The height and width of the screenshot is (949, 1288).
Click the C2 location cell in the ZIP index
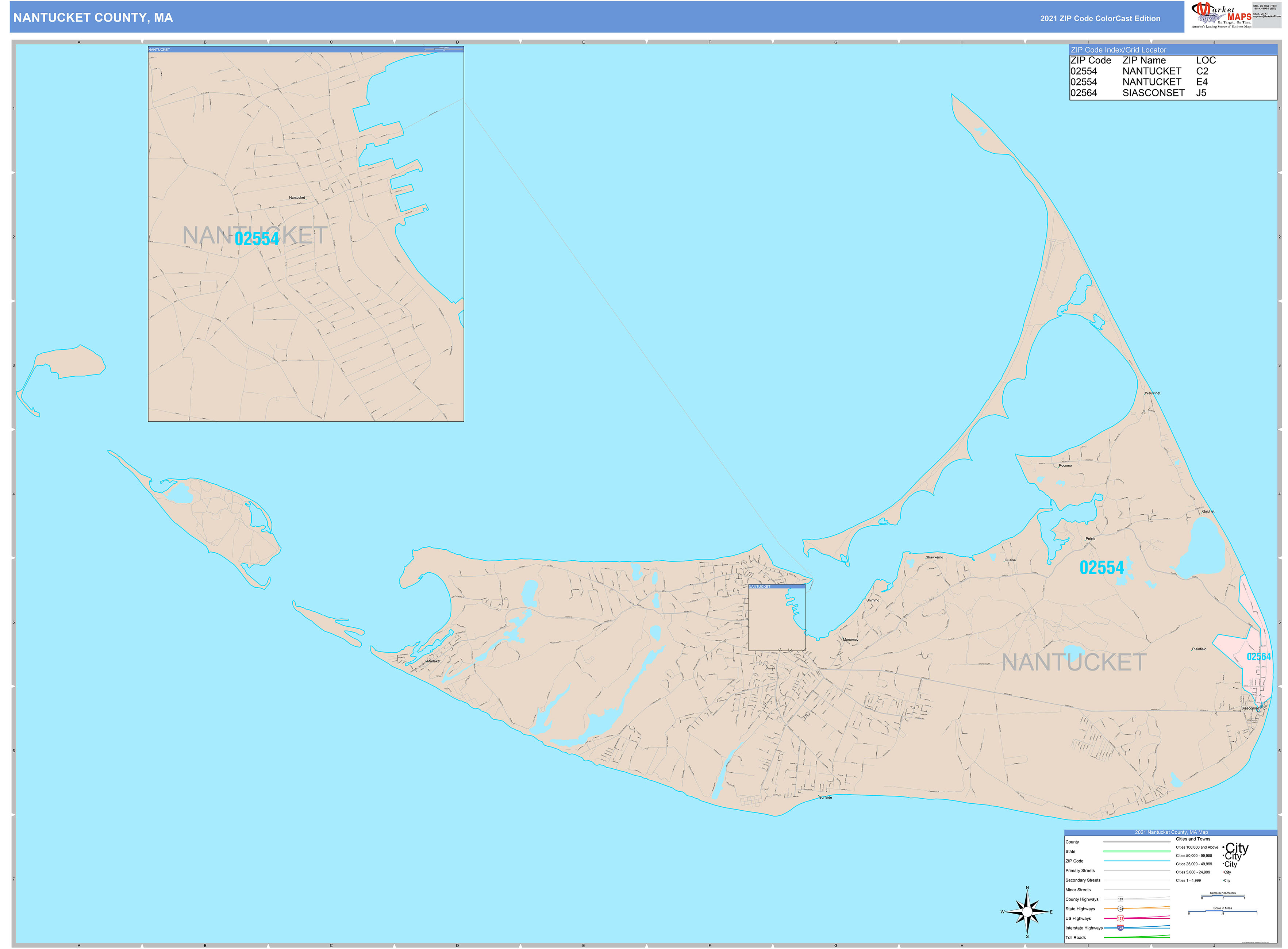pos(1202,71)
